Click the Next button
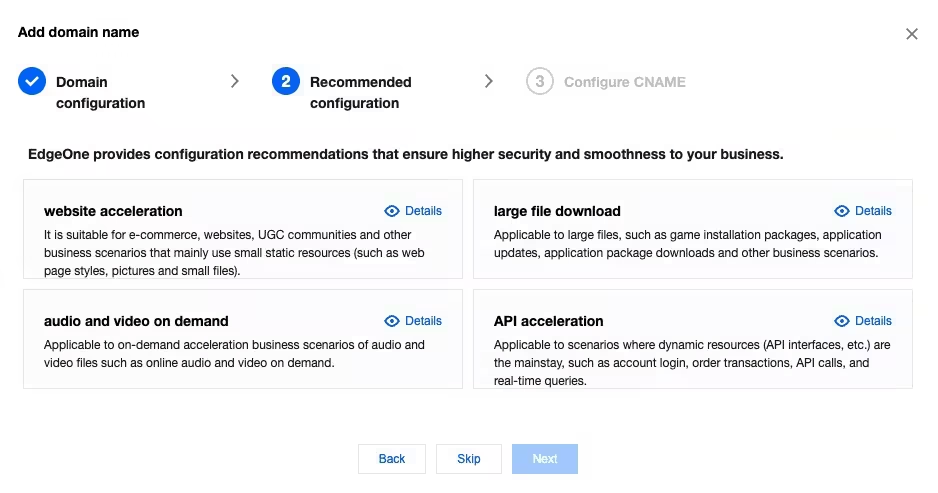The image size is (938, 493). (x=545, y=459)
